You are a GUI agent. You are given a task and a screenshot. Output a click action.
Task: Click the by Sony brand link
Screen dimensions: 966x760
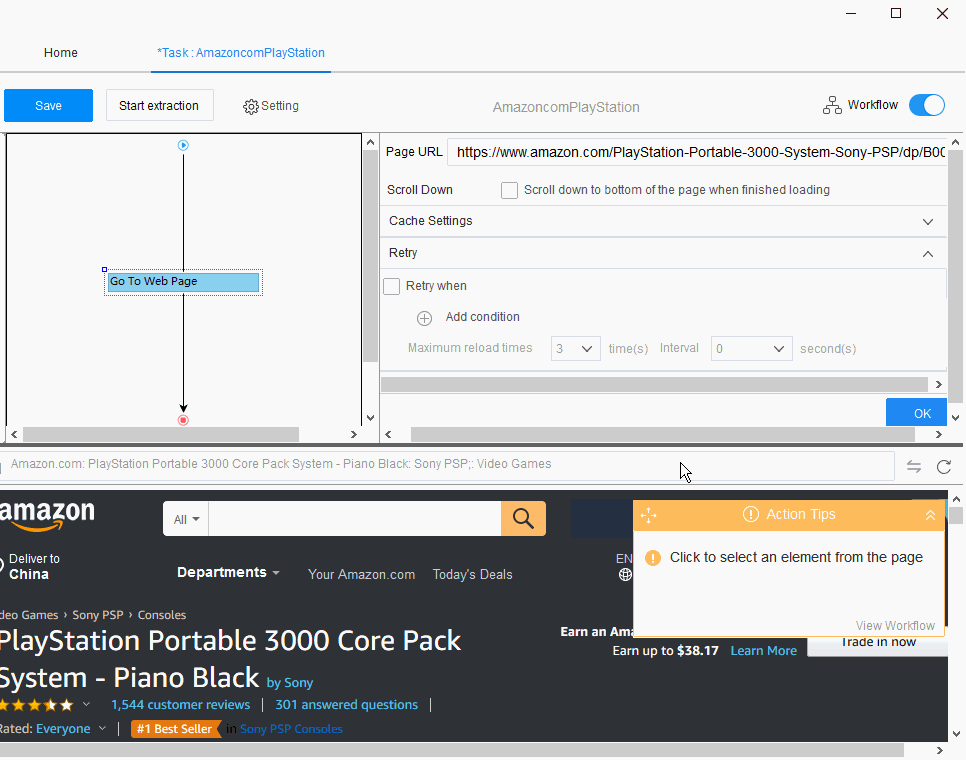point(290,682)
